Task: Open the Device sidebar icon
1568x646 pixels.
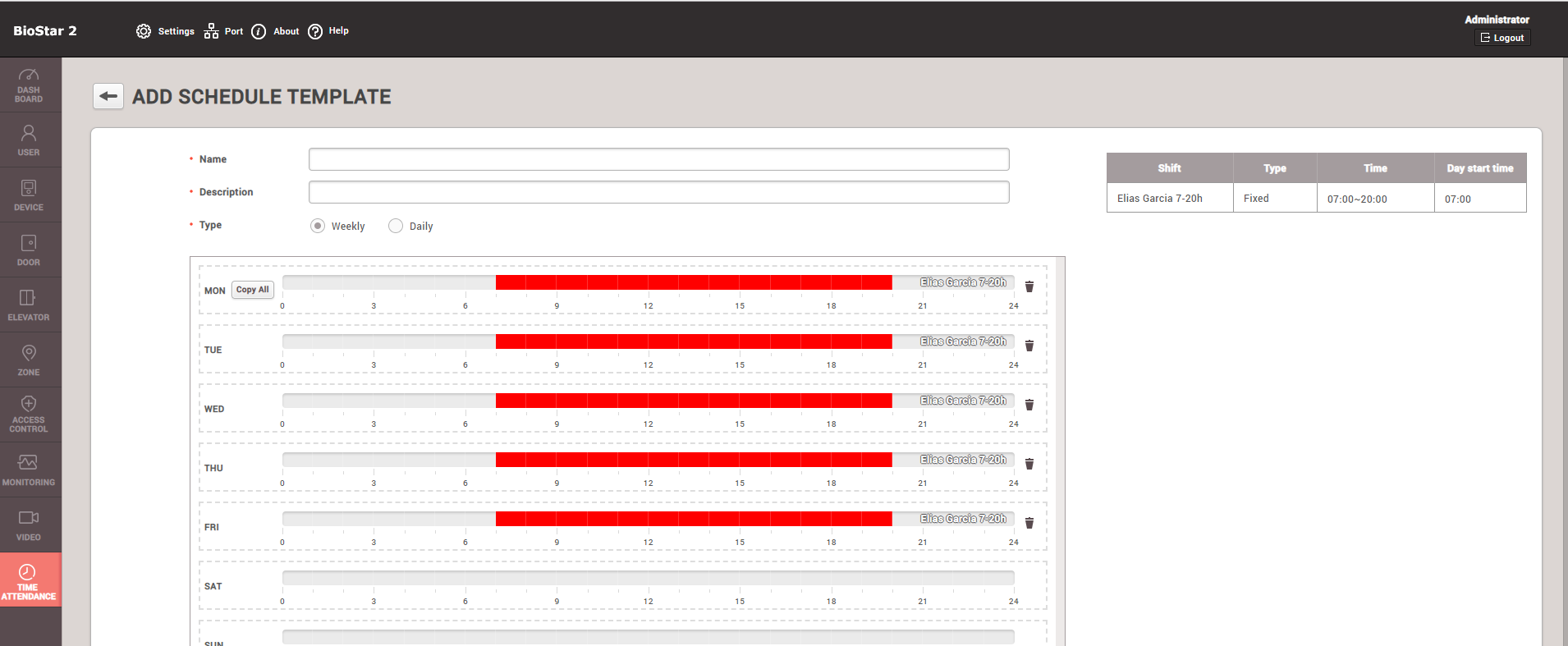Action: pos(29,195)
